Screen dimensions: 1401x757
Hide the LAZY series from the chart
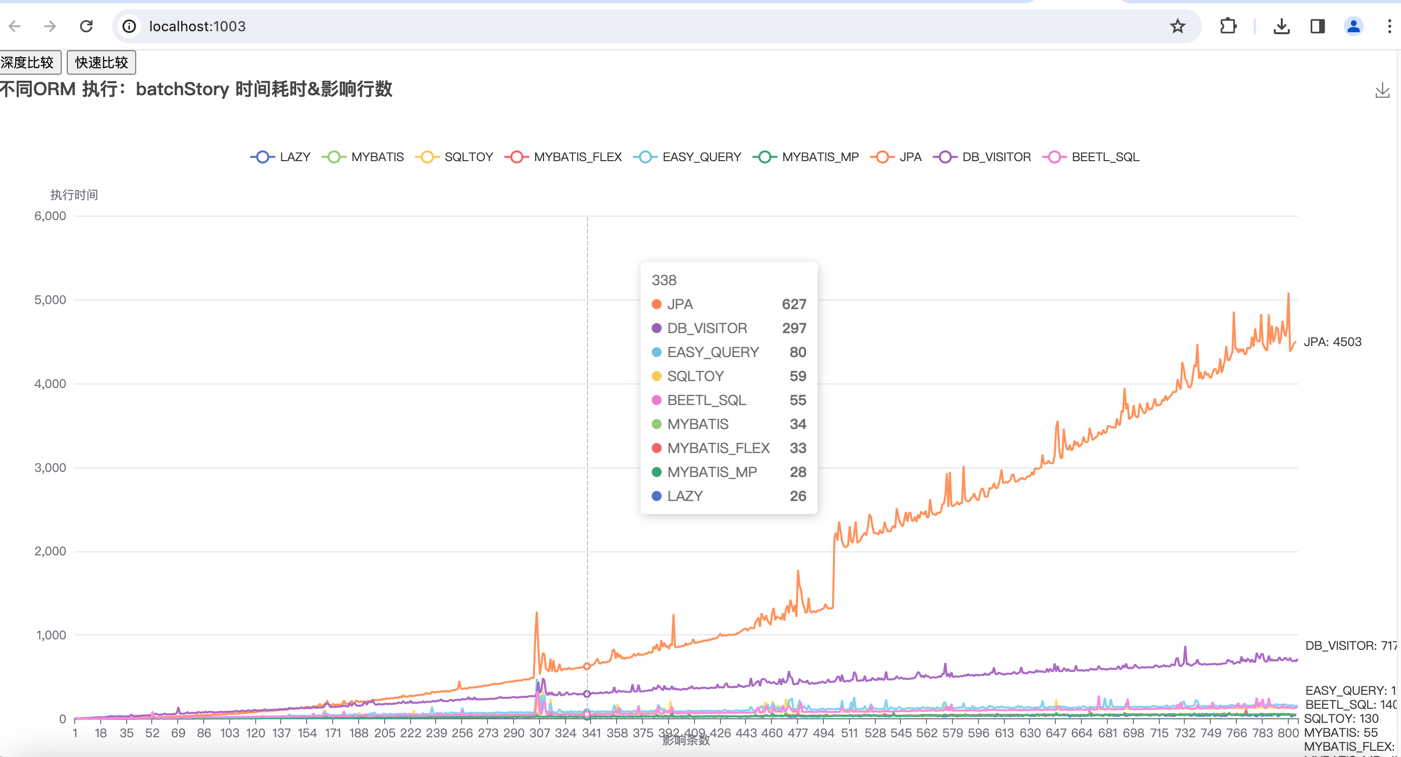(x=280, y=156)
